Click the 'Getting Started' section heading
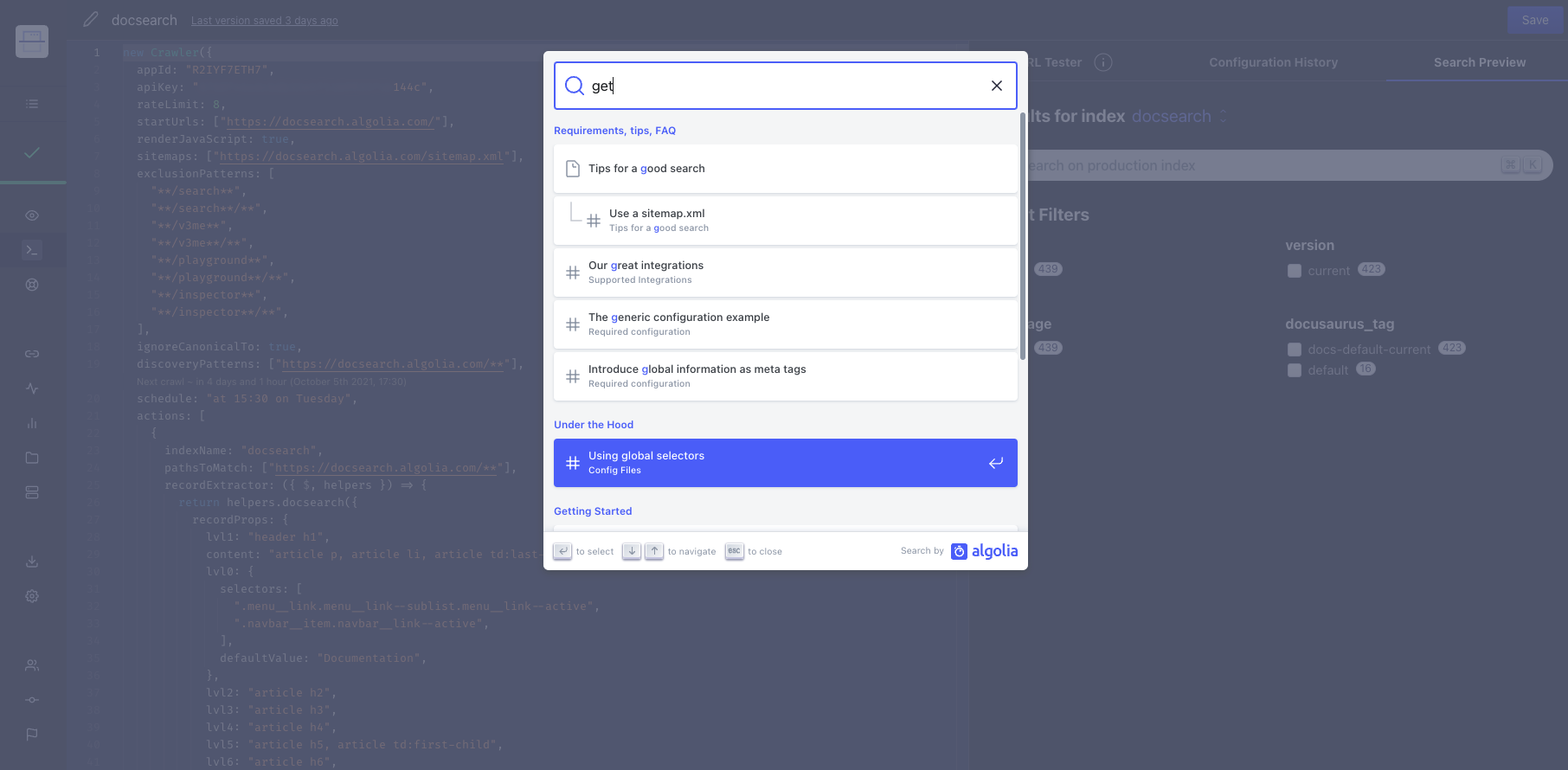This screenshot has height=770, width=1568. (593, 511)
